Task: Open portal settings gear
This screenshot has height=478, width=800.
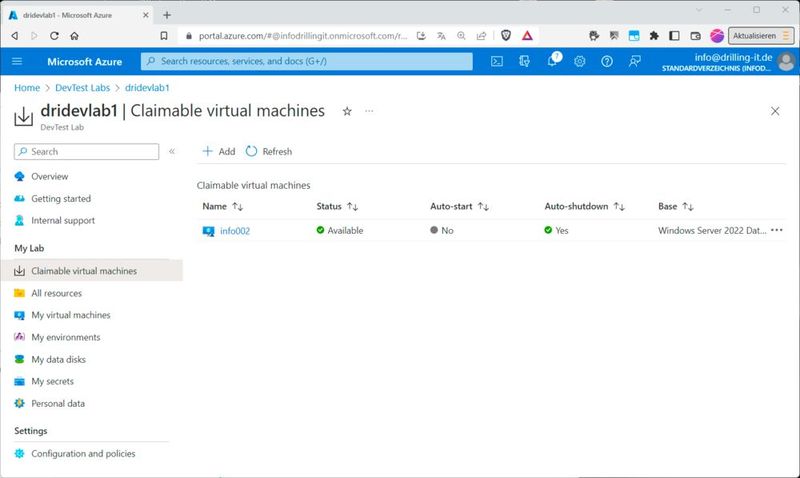Action: coord(580,61)
